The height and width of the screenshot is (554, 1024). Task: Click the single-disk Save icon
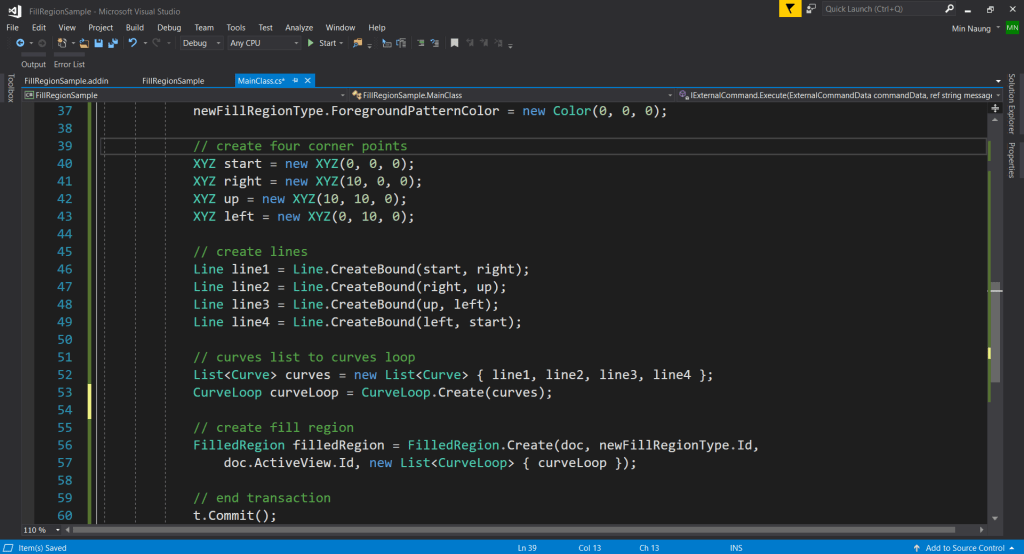98,43
